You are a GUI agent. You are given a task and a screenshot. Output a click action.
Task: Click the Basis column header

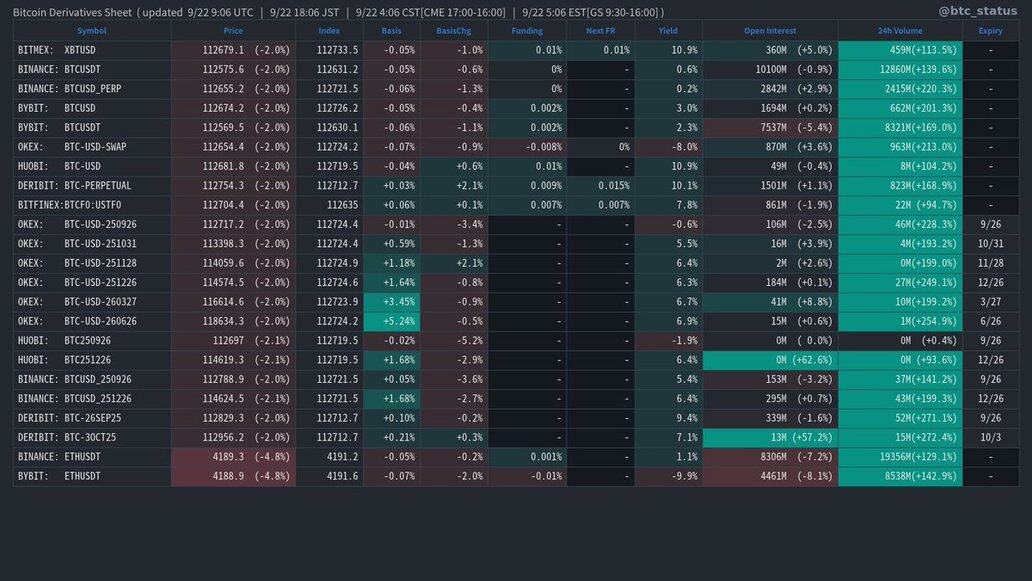(392, 31)
